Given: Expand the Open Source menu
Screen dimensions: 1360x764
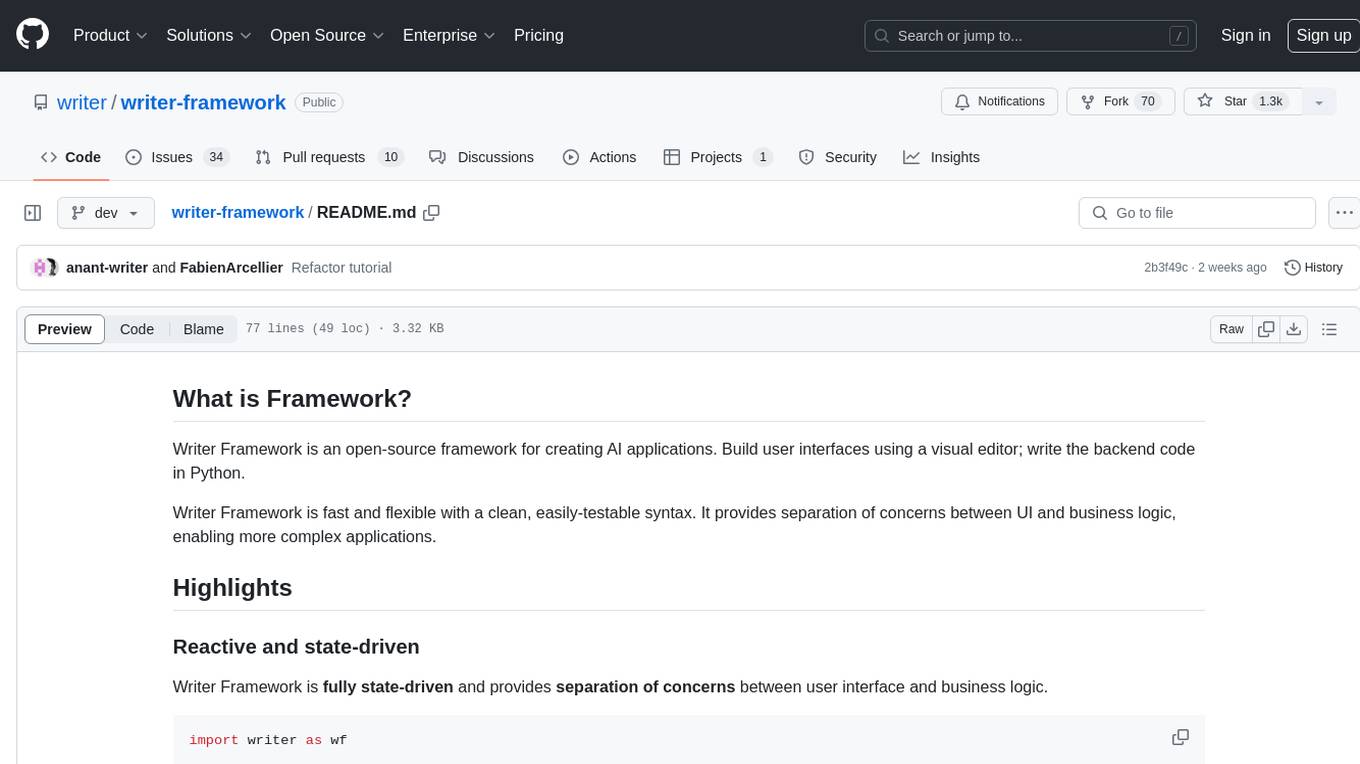Looking at the screenshot, I should pyautogui.click(x=327, y=35).
